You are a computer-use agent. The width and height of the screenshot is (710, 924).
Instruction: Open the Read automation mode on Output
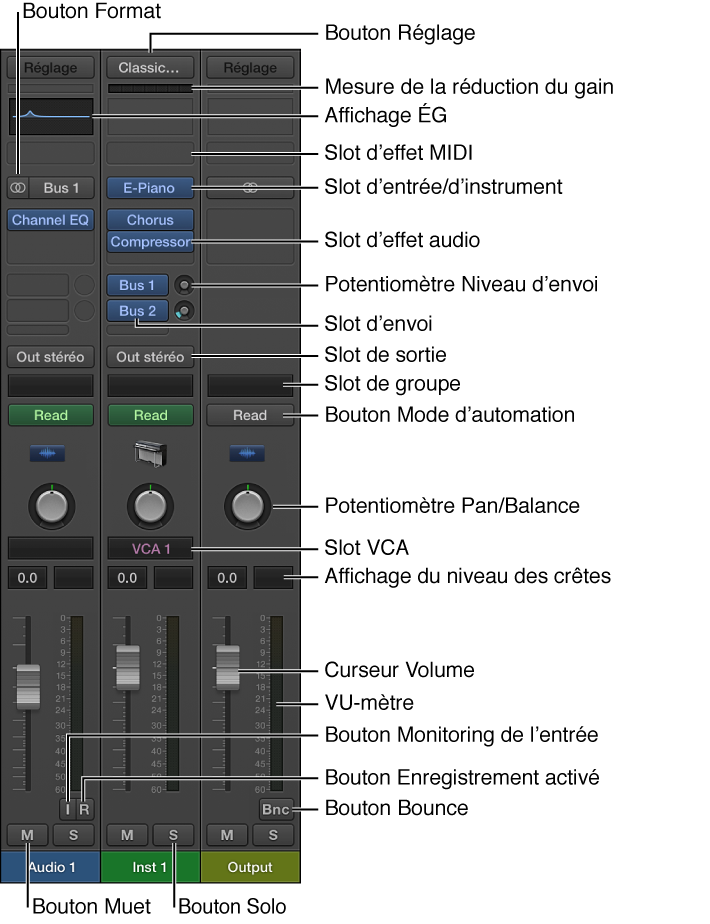[250, 415]
